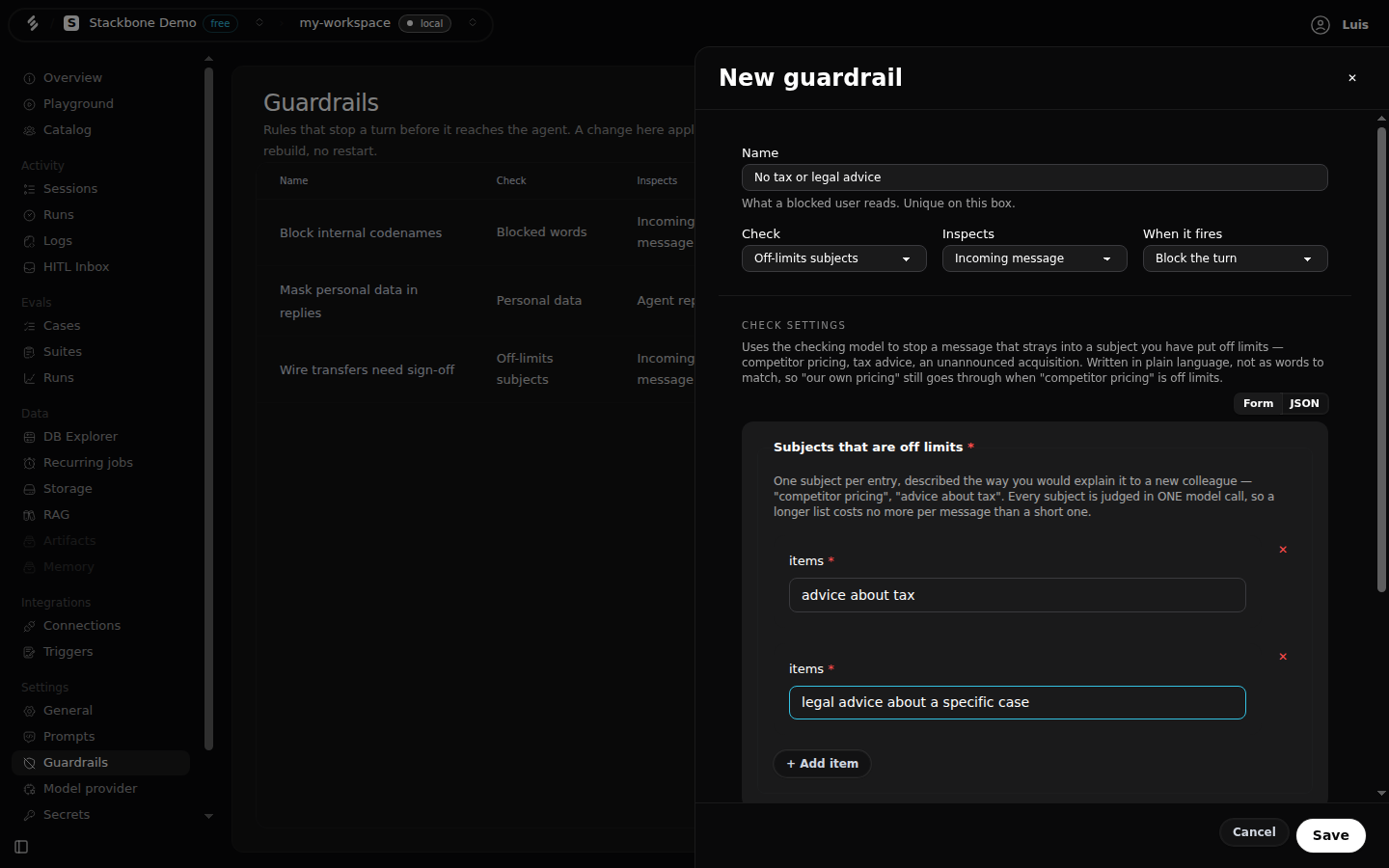Open the HITL Inbox icon
Viewport: 1389px width, 868px height.
(29, 267)
